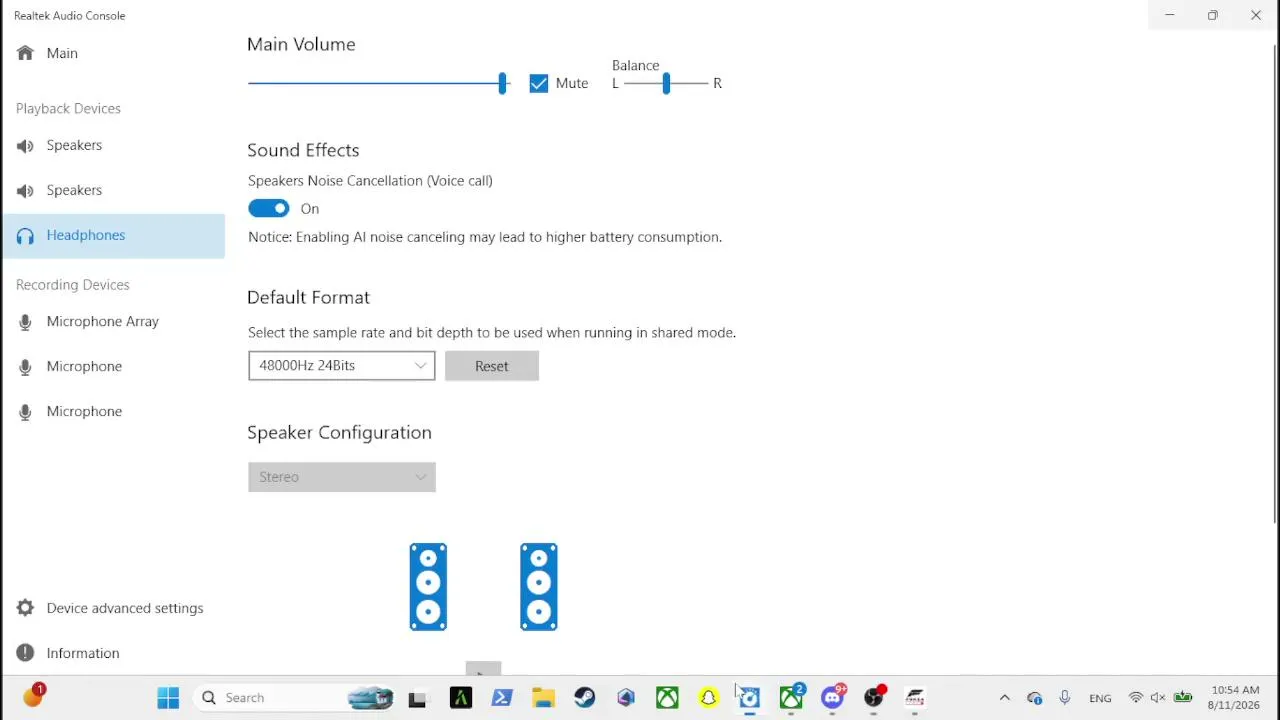Open the Information page
Image resolution: width=1280 pixels, height=720 pixels.
point(113,653)
